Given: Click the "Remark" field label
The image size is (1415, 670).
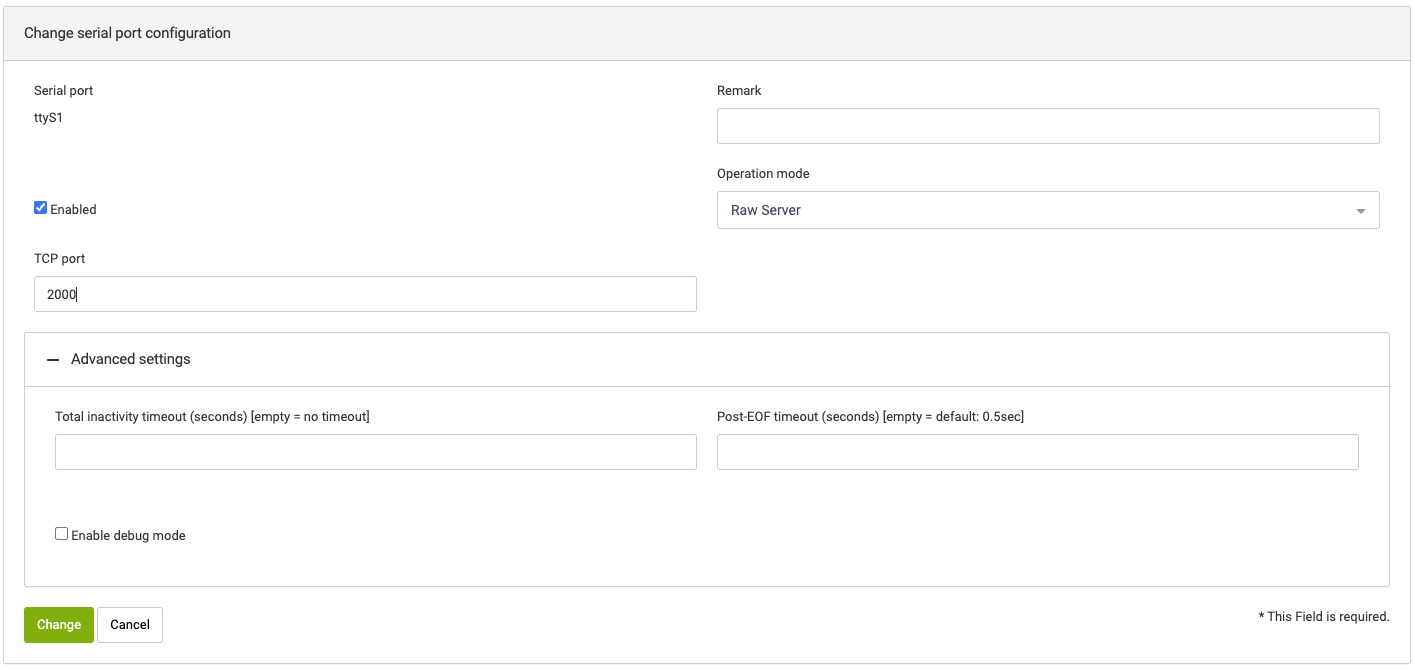Looking at the screenshot, I should [739, 91].
